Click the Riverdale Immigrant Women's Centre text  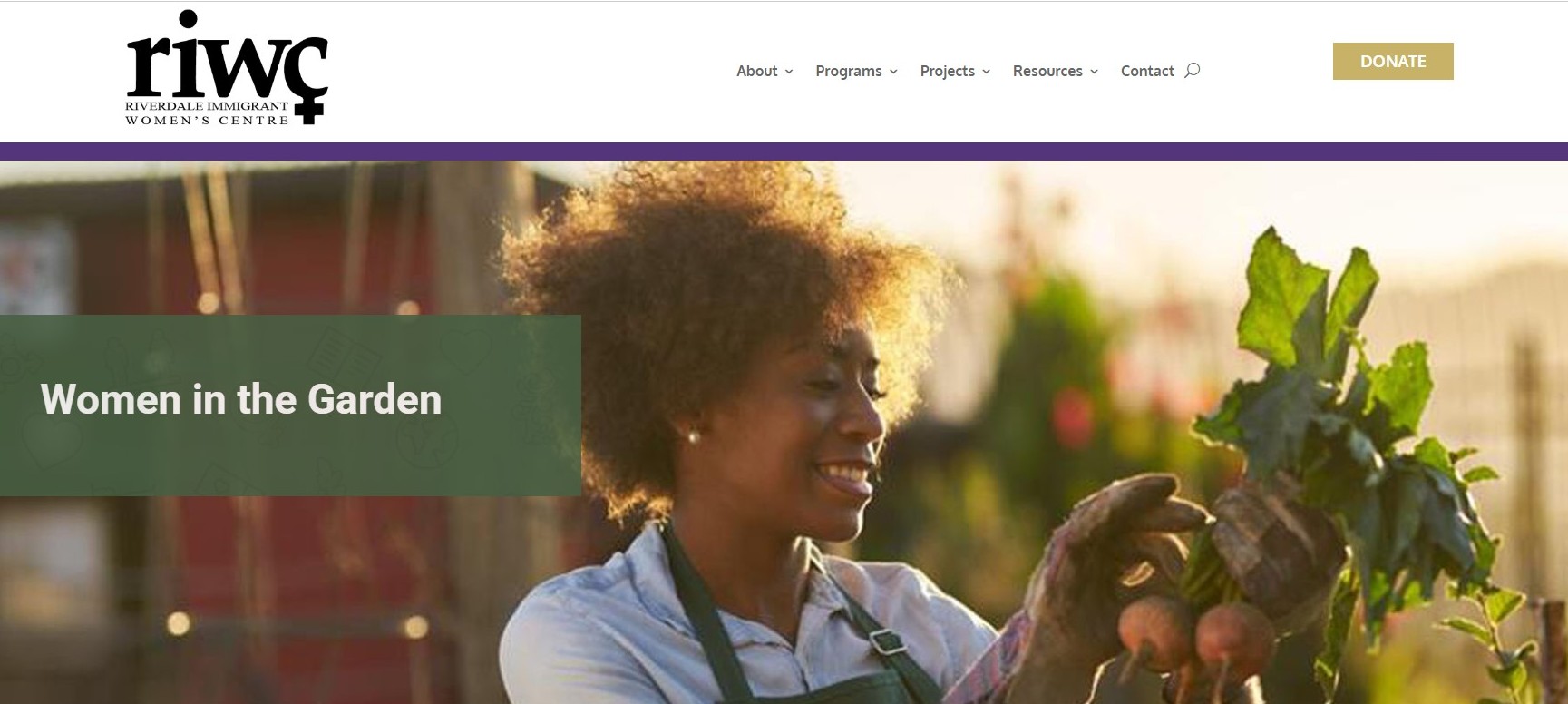(x=207, y=112)
